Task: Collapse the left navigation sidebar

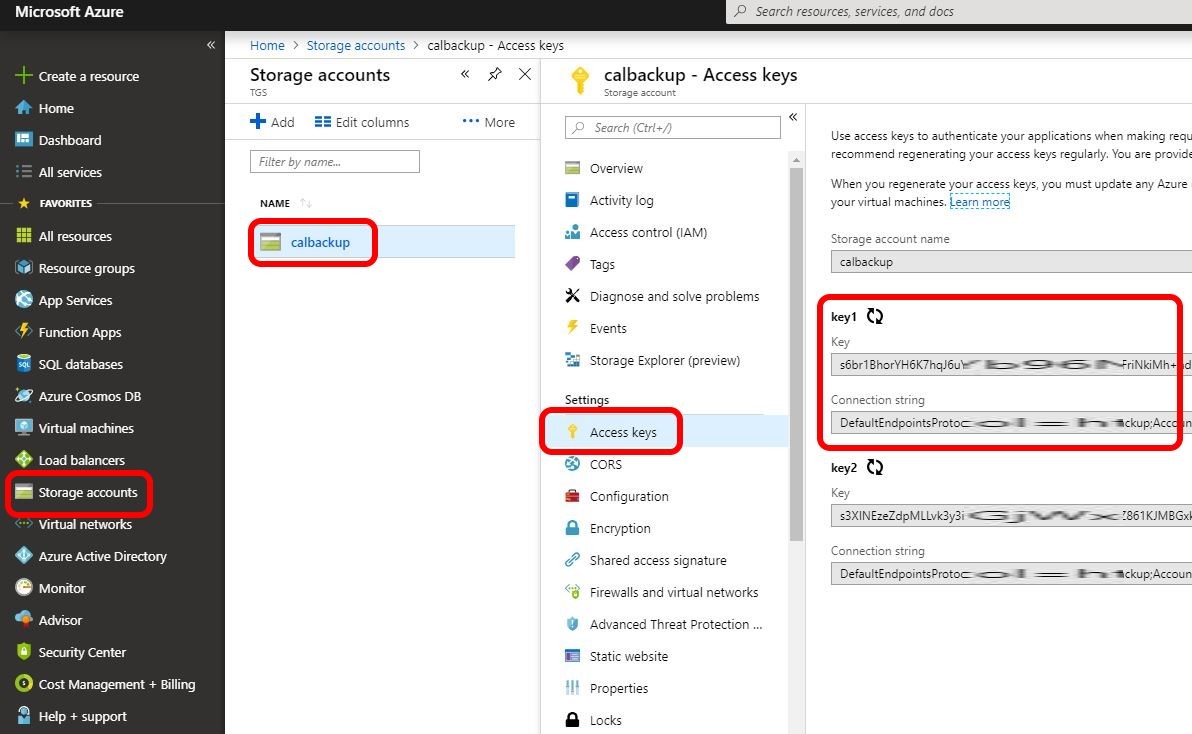Action: 211,45
